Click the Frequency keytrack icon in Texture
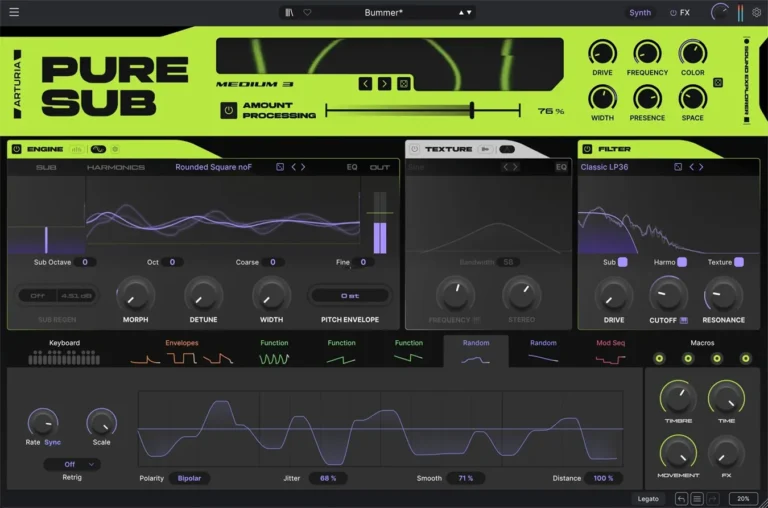Viewport: 768px width, 508px height. (477, 320)
